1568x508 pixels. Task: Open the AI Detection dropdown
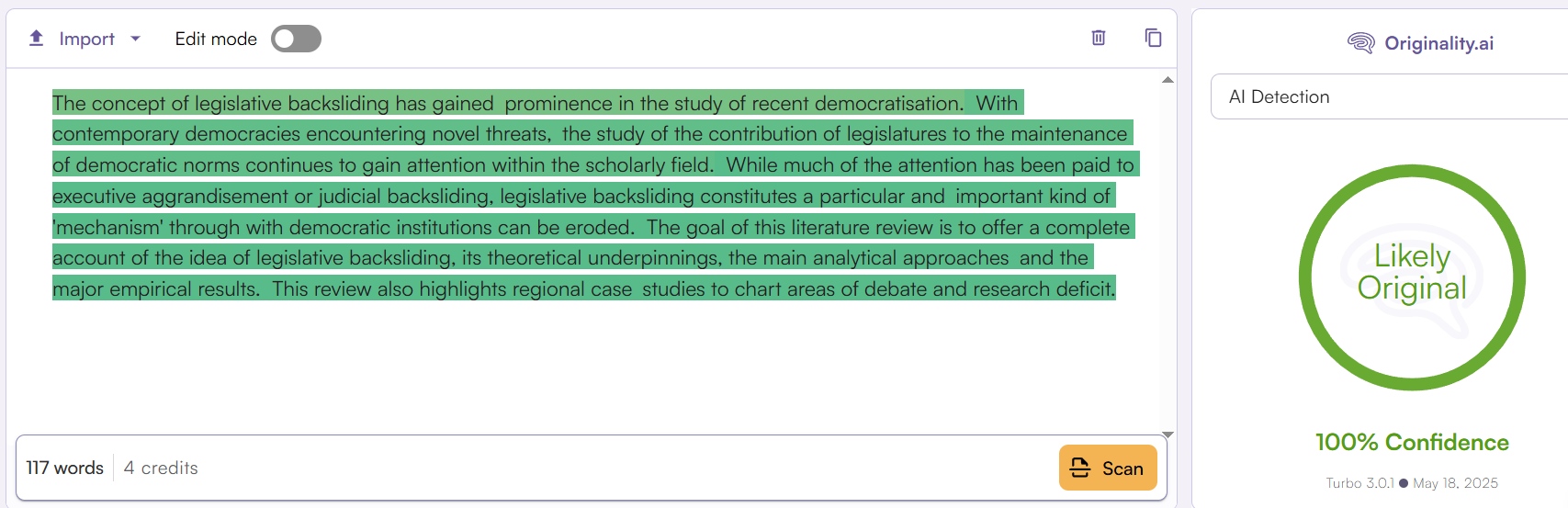(x=1389, y=96)
